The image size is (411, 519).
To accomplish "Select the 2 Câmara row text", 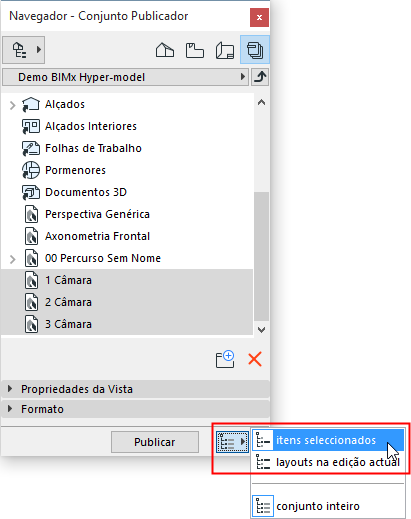I will 68,302.
